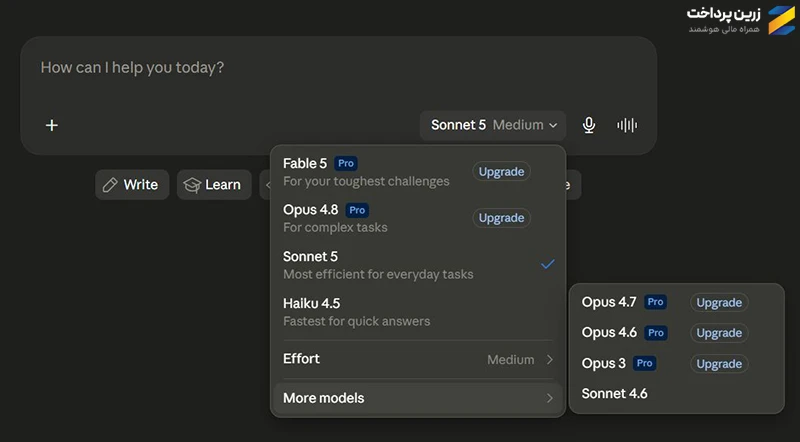The width and height of the screenshot is (800, 442).
Task: Click the Pro badge beside Opus 4.8
Action: [x=357, y=210]
